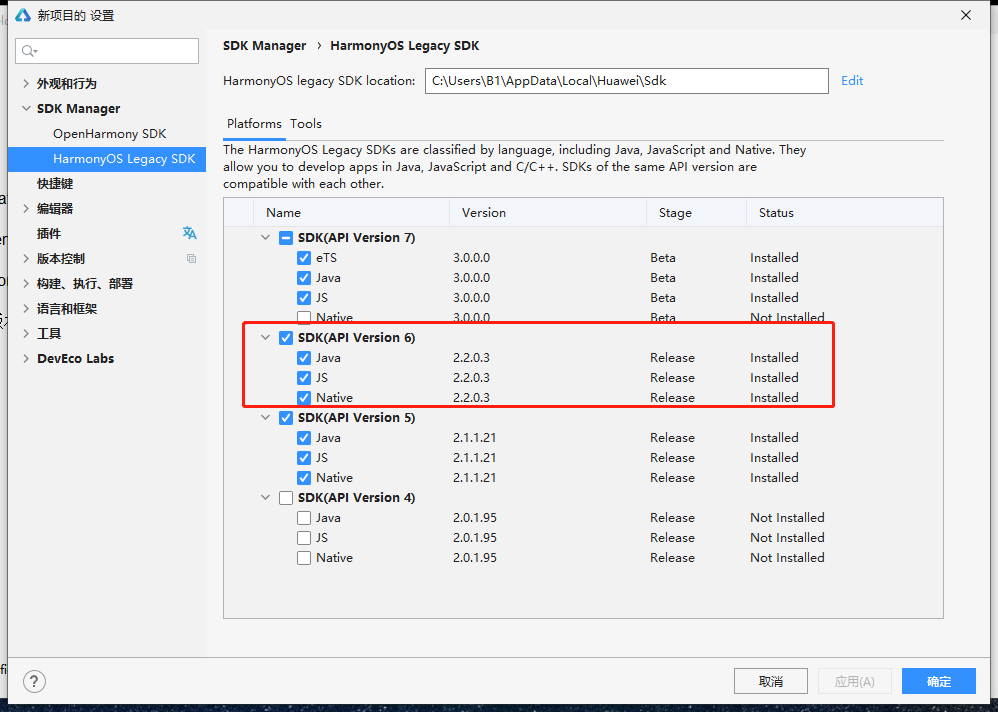
Task: Uncheck Native 2.1.1.21 checkbox
Action: (304, 478)
